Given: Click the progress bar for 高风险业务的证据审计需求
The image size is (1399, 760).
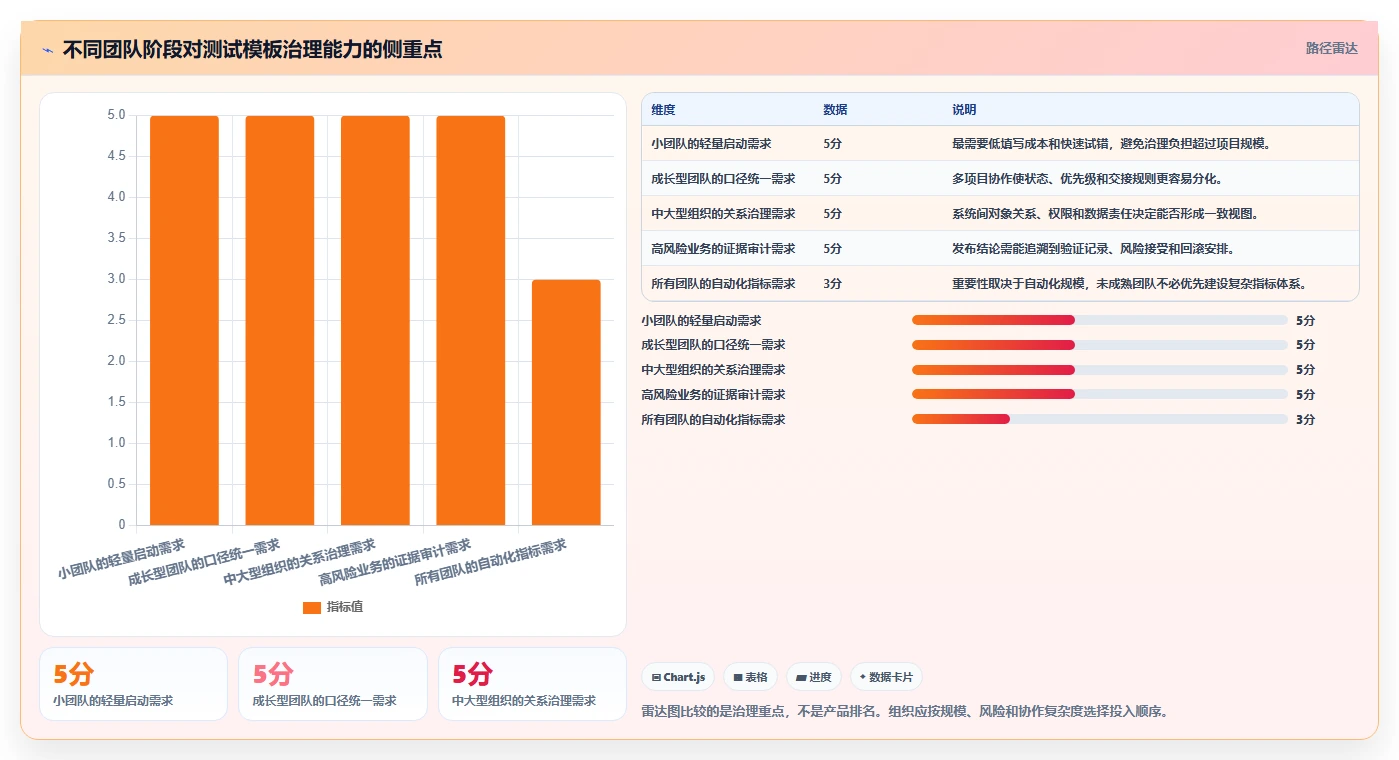Looking at the screenshot, I should click(1100, 394).
